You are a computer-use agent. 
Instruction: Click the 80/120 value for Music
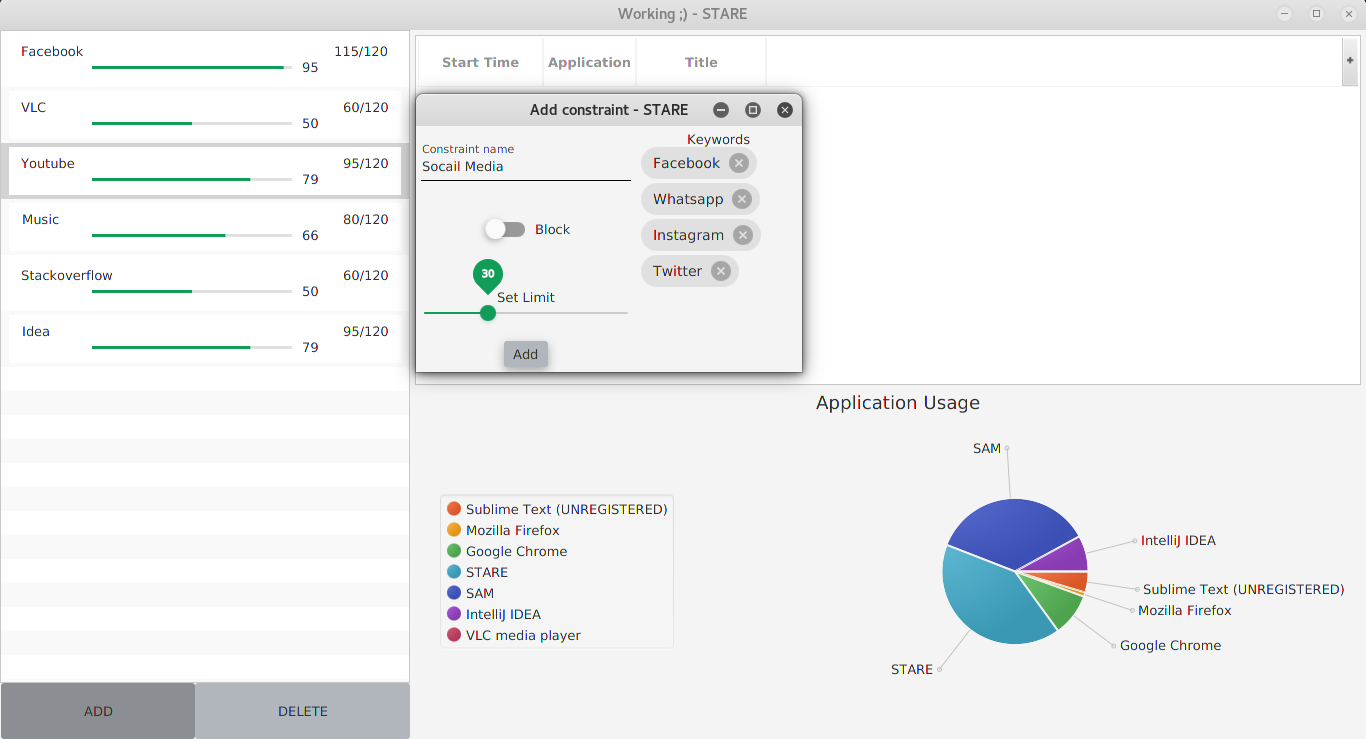point(366,219)
